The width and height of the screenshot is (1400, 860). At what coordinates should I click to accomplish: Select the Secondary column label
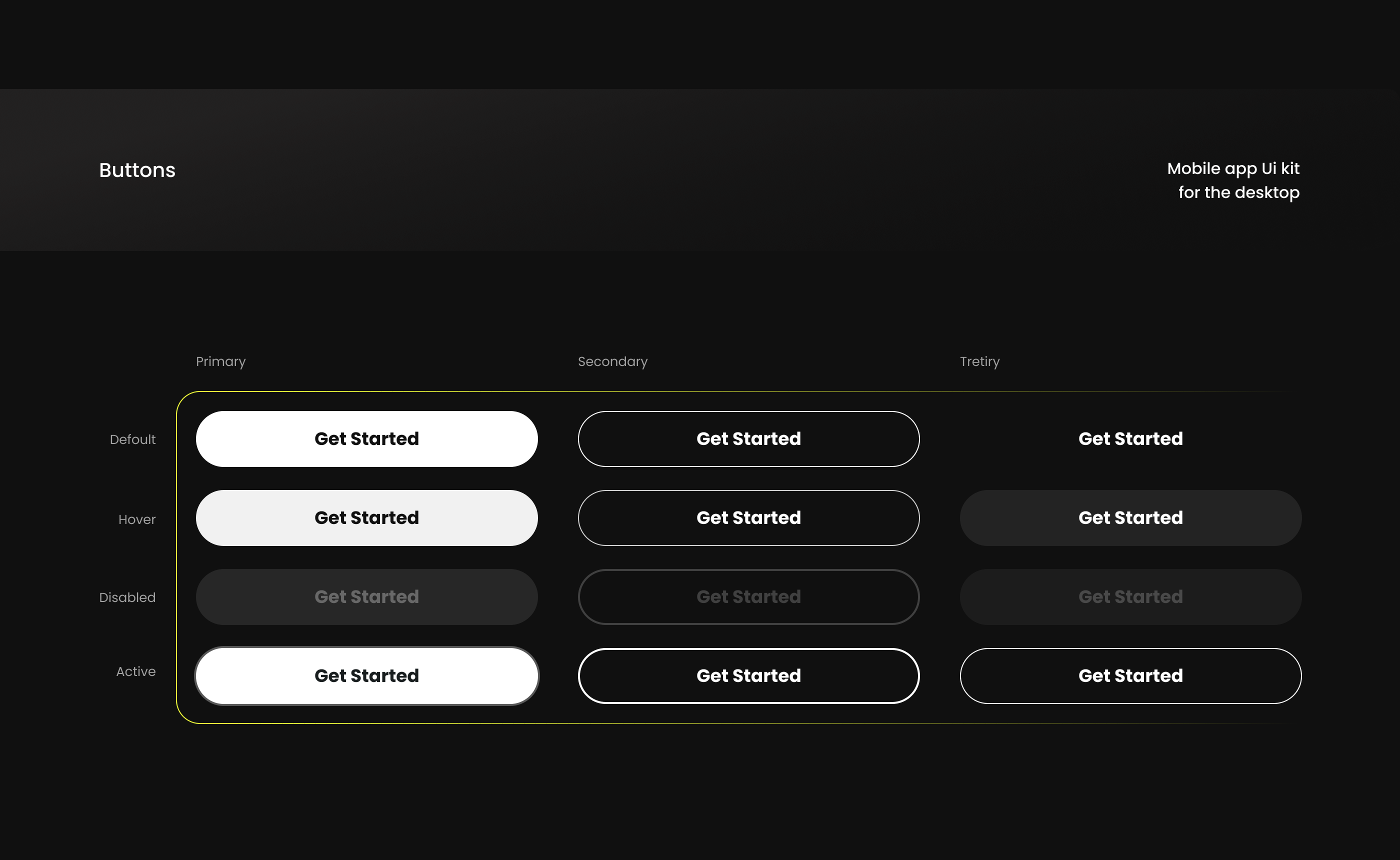pyautogui.click(x=612, y=361)
